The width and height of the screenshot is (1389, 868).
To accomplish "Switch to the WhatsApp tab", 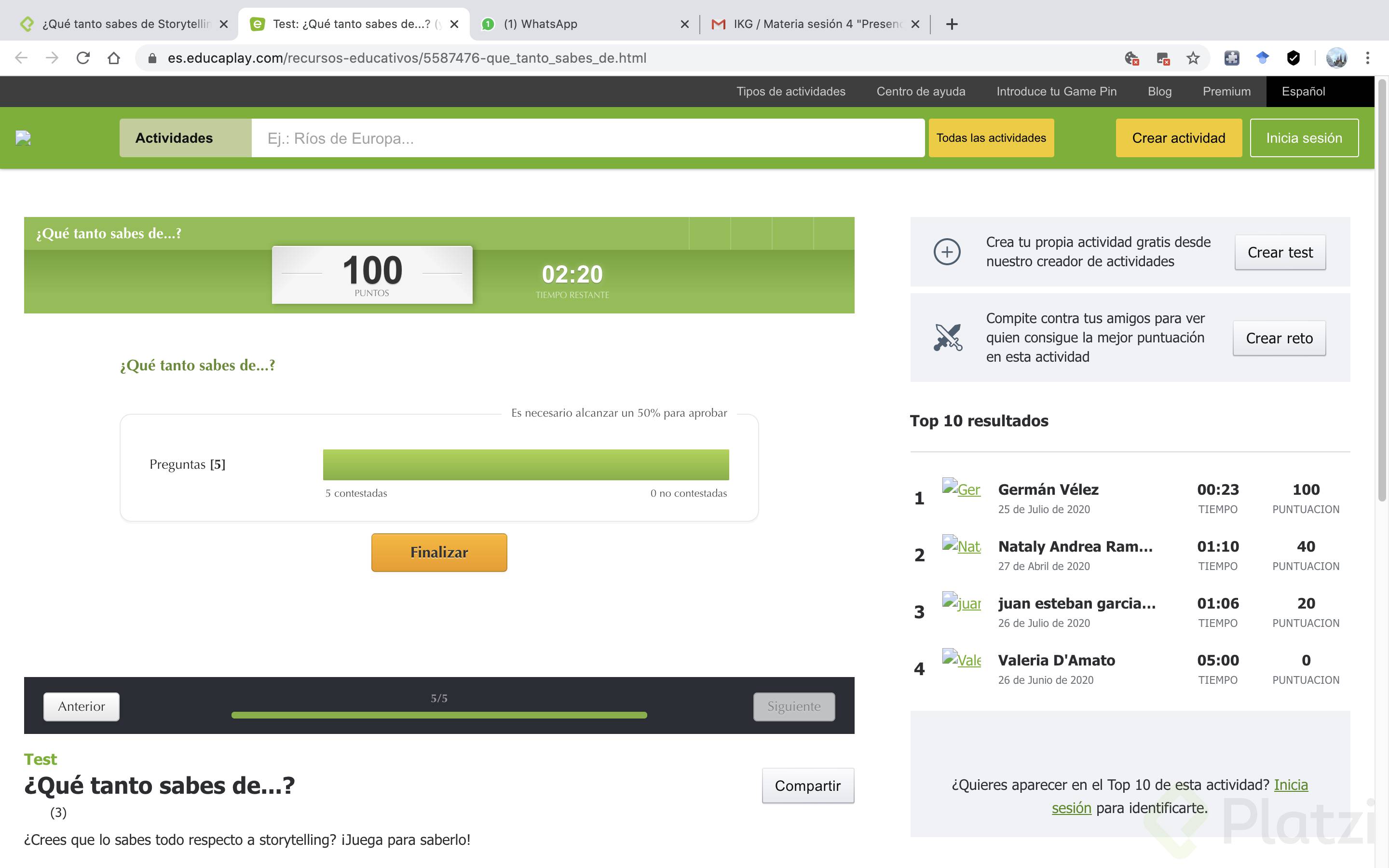I will tap(580, 24).
